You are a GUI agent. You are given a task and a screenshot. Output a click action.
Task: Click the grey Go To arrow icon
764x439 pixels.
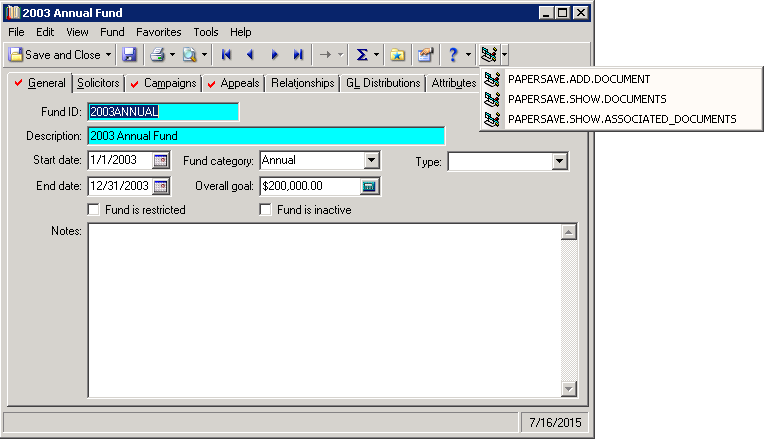pyautogui.click(x=325, y=55)
